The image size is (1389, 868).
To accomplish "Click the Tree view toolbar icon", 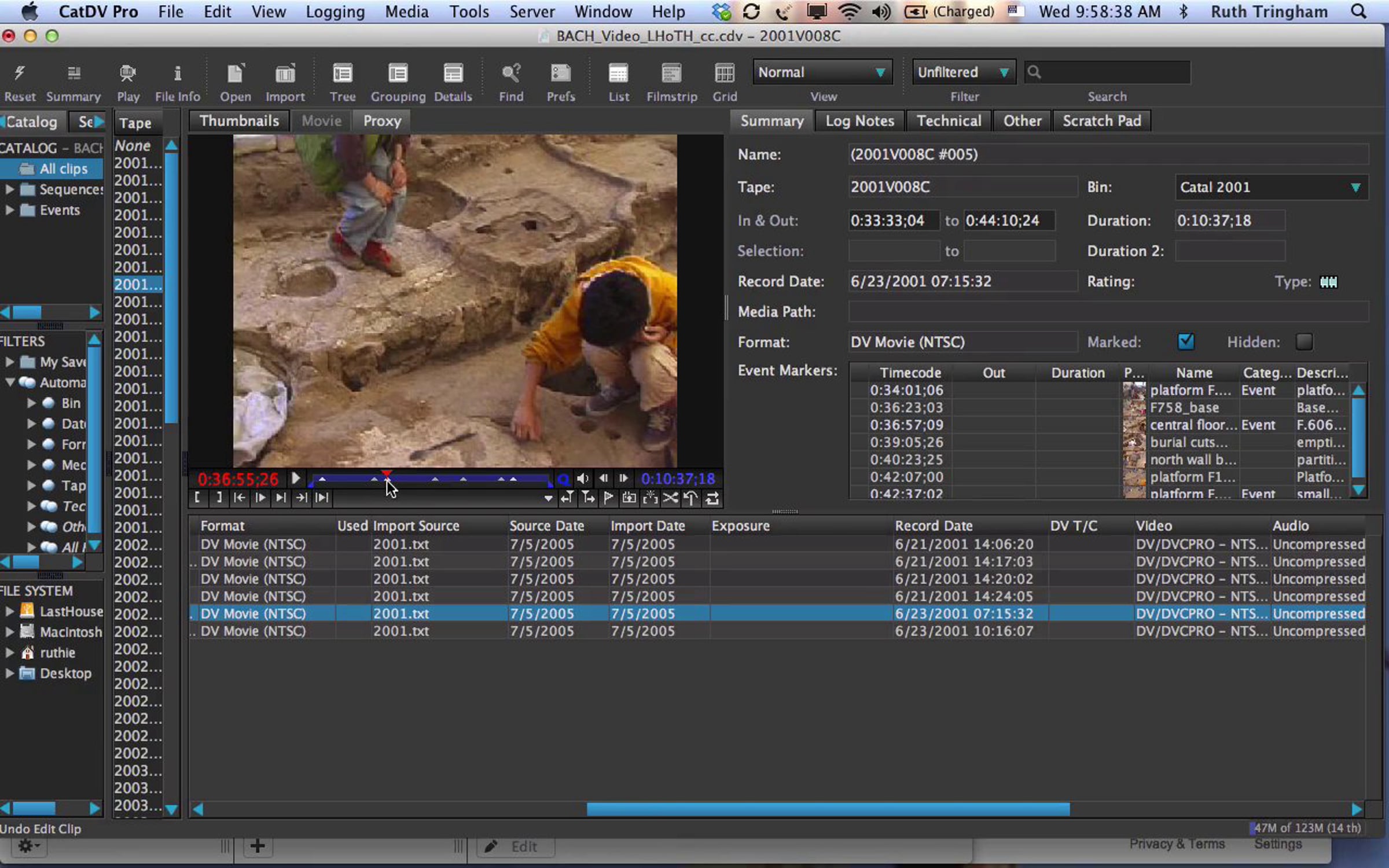I will click(x=342, y=73).
